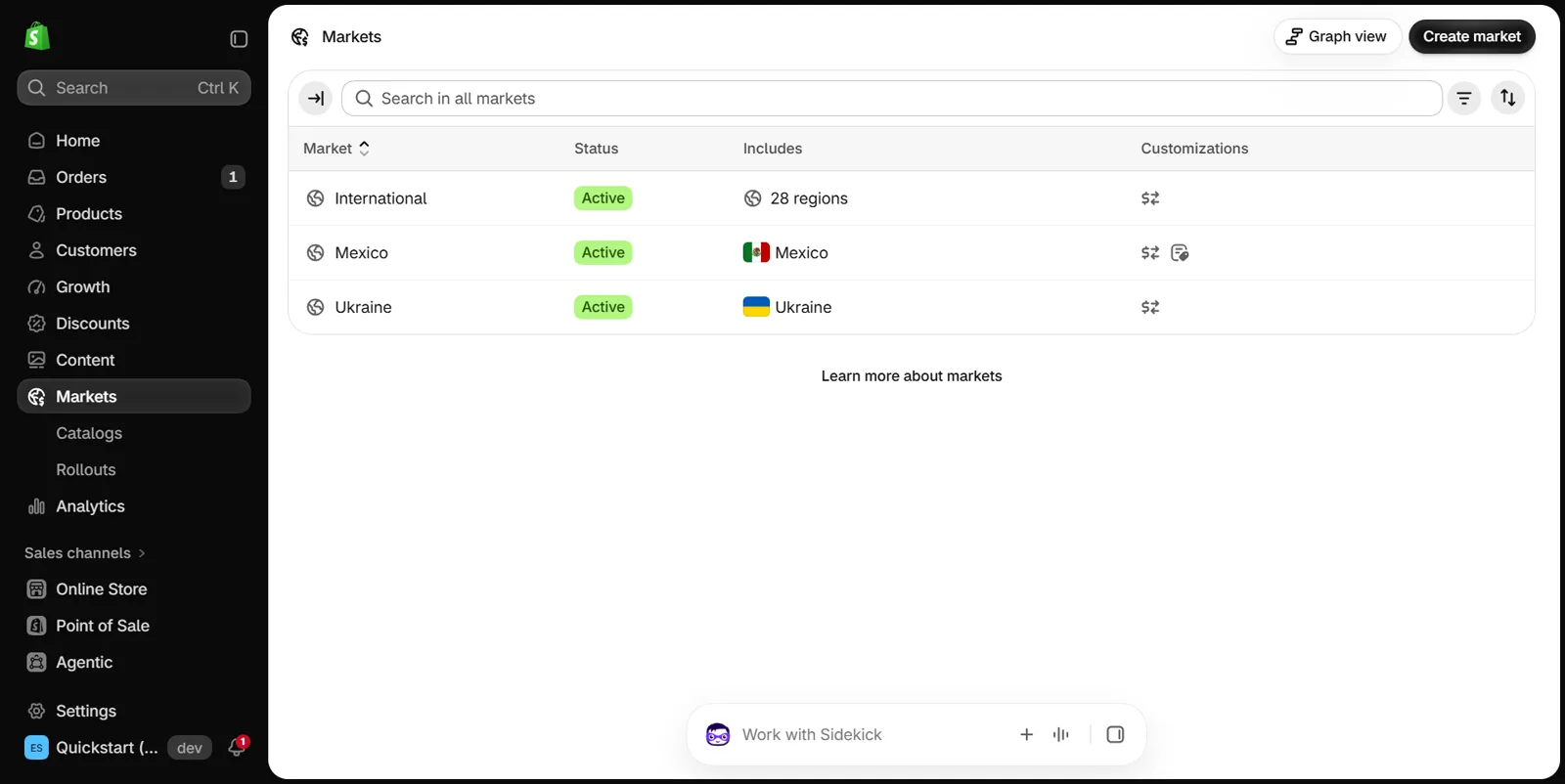Expand the Sales channels chevron
The width and height of the screenshot is (1565, 784).
(x=142, y=553)
